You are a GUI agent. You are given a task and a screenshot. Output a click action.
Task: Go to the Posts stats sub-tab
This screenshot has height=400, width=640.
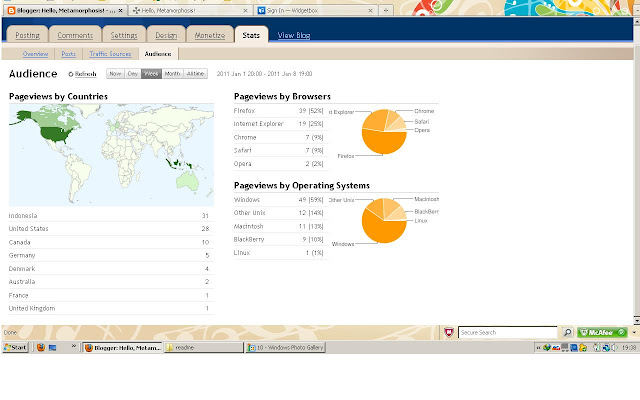coord(69,54)
